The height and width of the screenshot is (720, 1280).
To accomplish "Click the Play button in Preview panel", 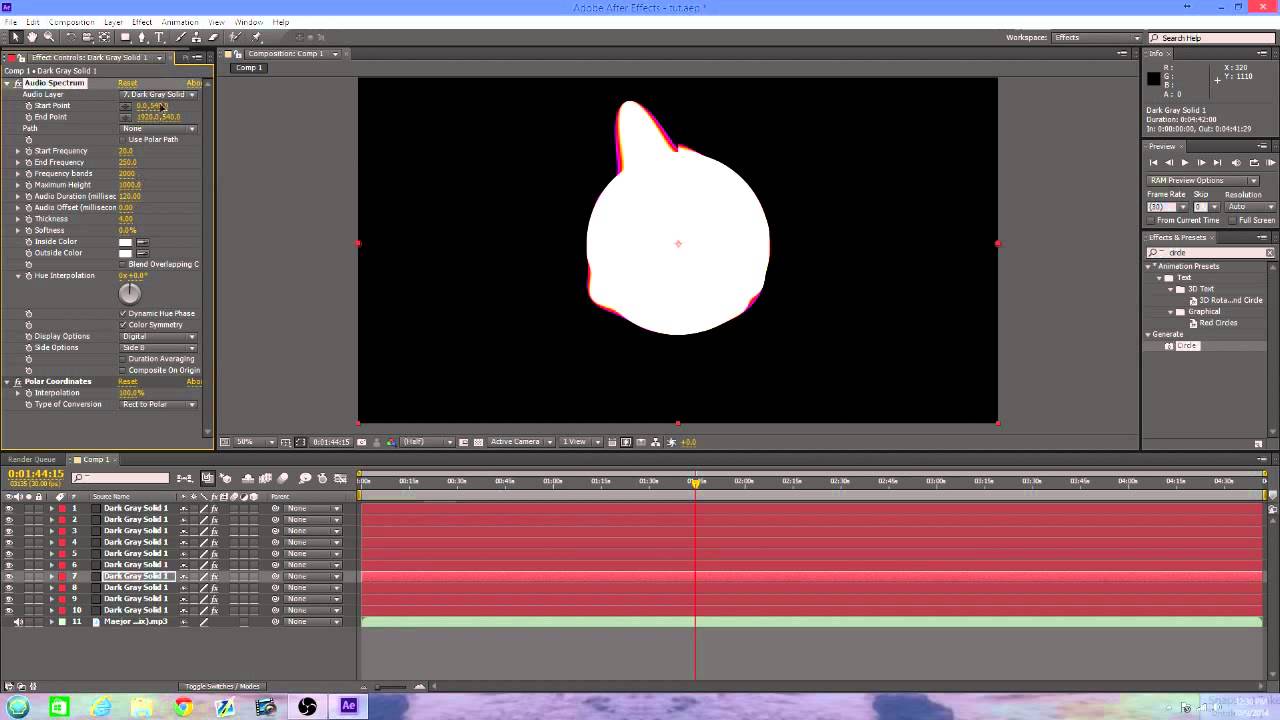I will point(1185,162).
